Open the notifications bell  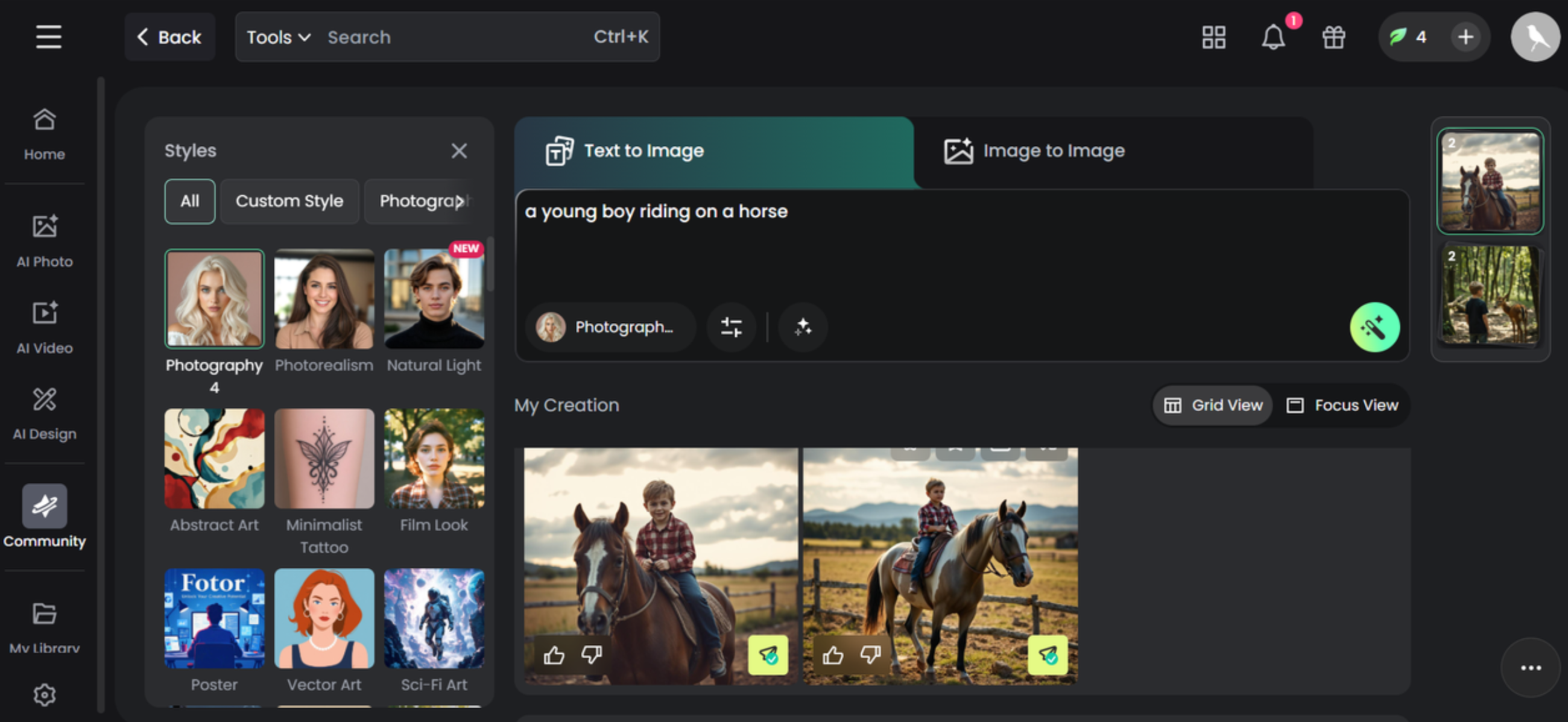[x=1272, y=37]
